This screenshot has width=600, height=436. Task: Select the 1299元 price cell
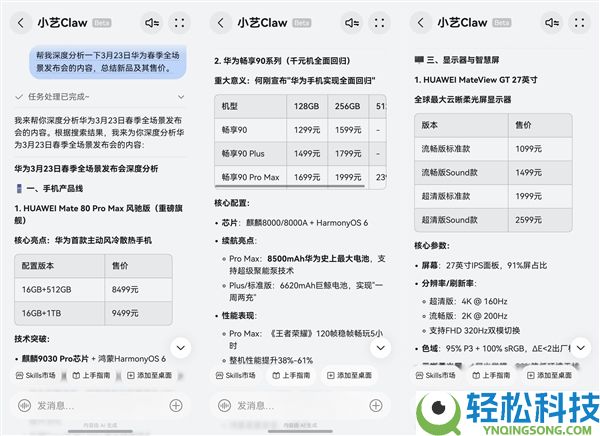click(307, 130)
